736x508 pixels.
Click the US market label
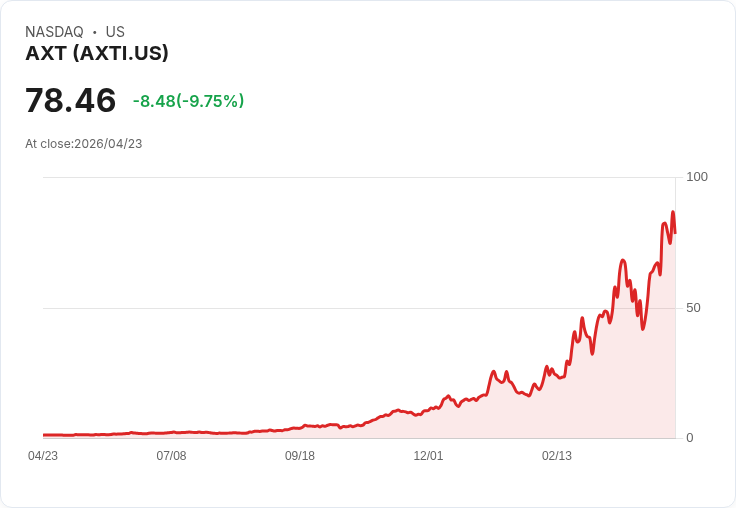coord(115,32)
